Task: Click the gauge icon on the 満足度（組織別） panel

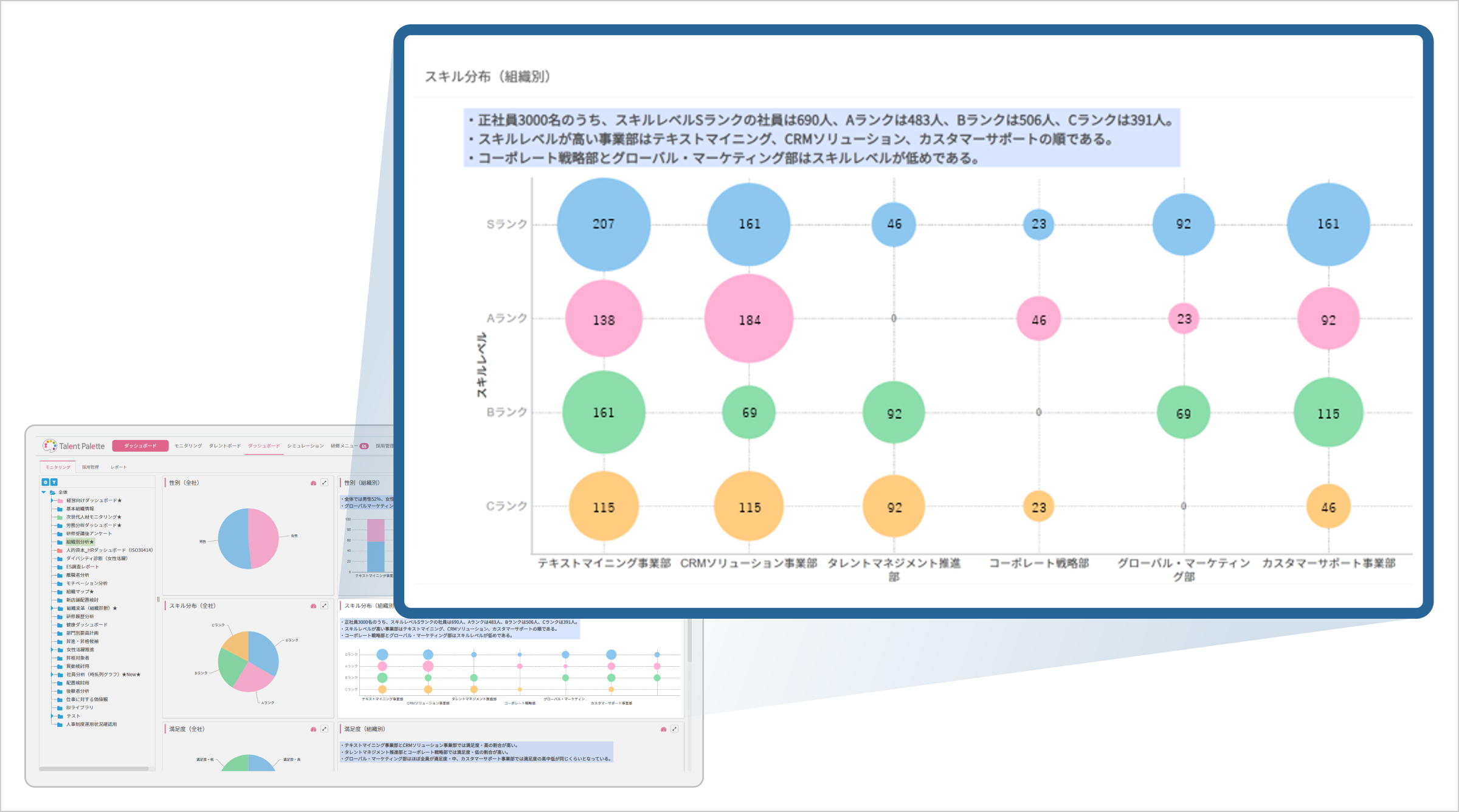Action: click(x=663, y=729)
